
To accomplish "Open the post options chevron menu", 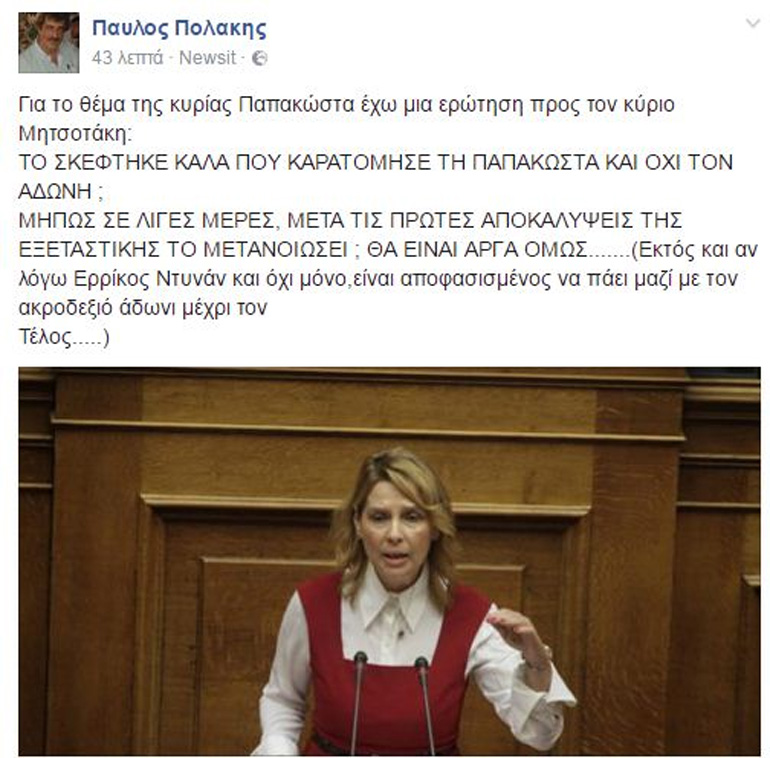I will [x=752, y=23].
